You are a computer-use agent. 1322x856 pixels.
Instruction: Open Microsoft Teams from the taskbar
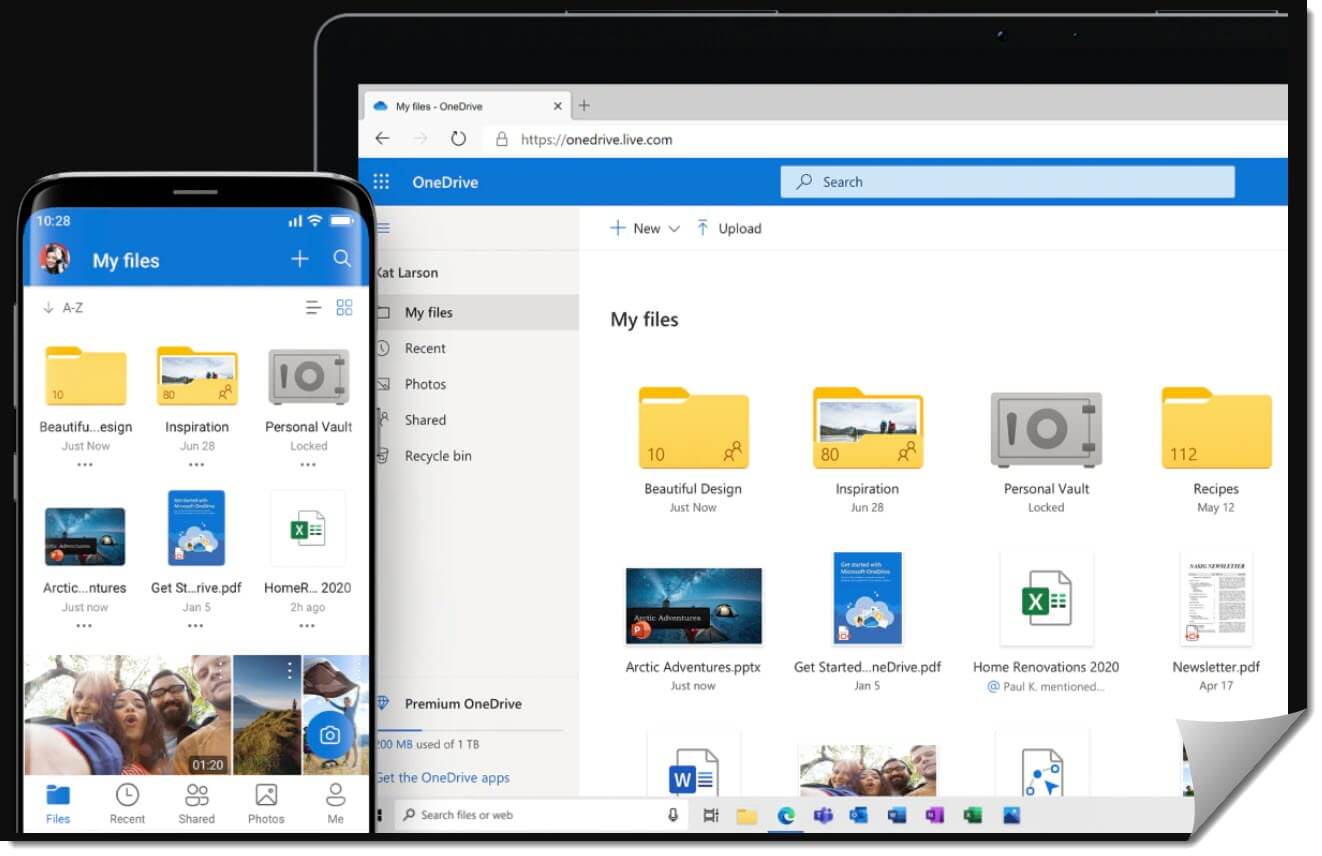coord(823,815)
